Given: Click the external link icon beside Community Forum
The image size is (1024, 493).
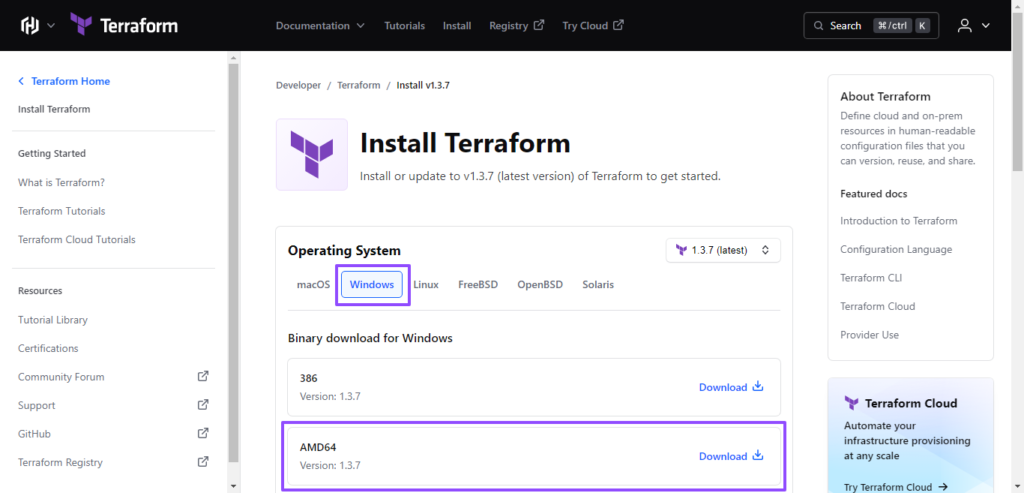Looking at the screenshot, I should 203,376.
